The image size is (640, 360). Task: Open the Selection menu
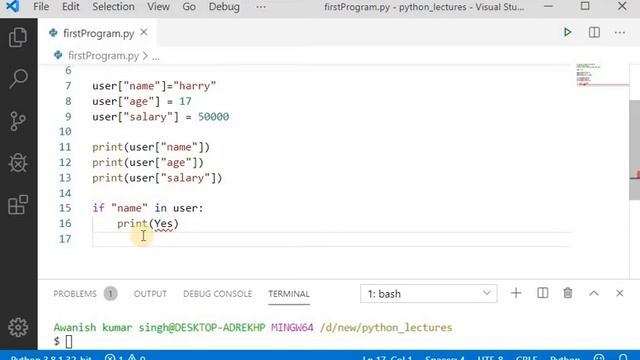113,7
